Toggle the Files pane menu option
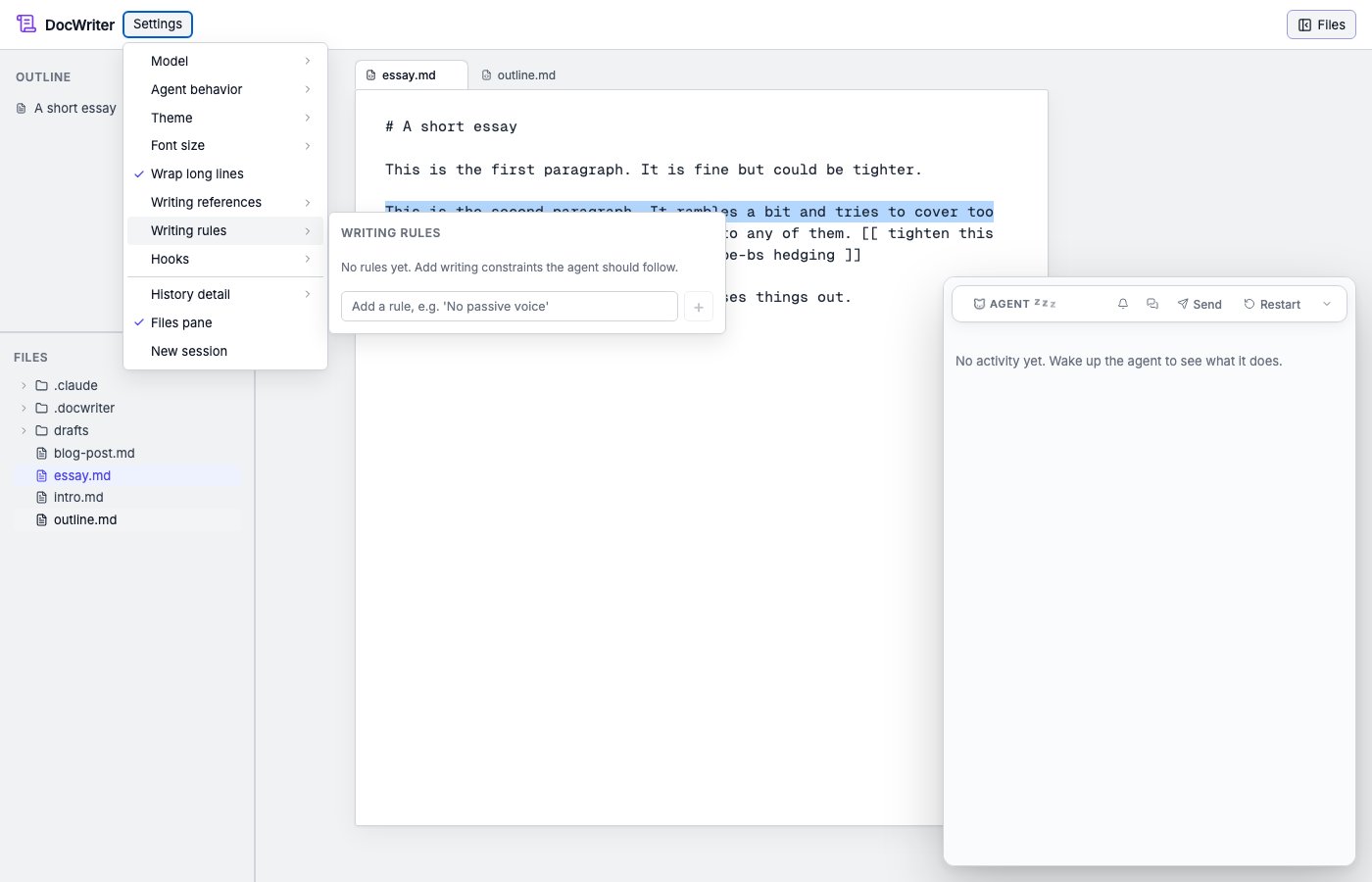 point(225,323)
